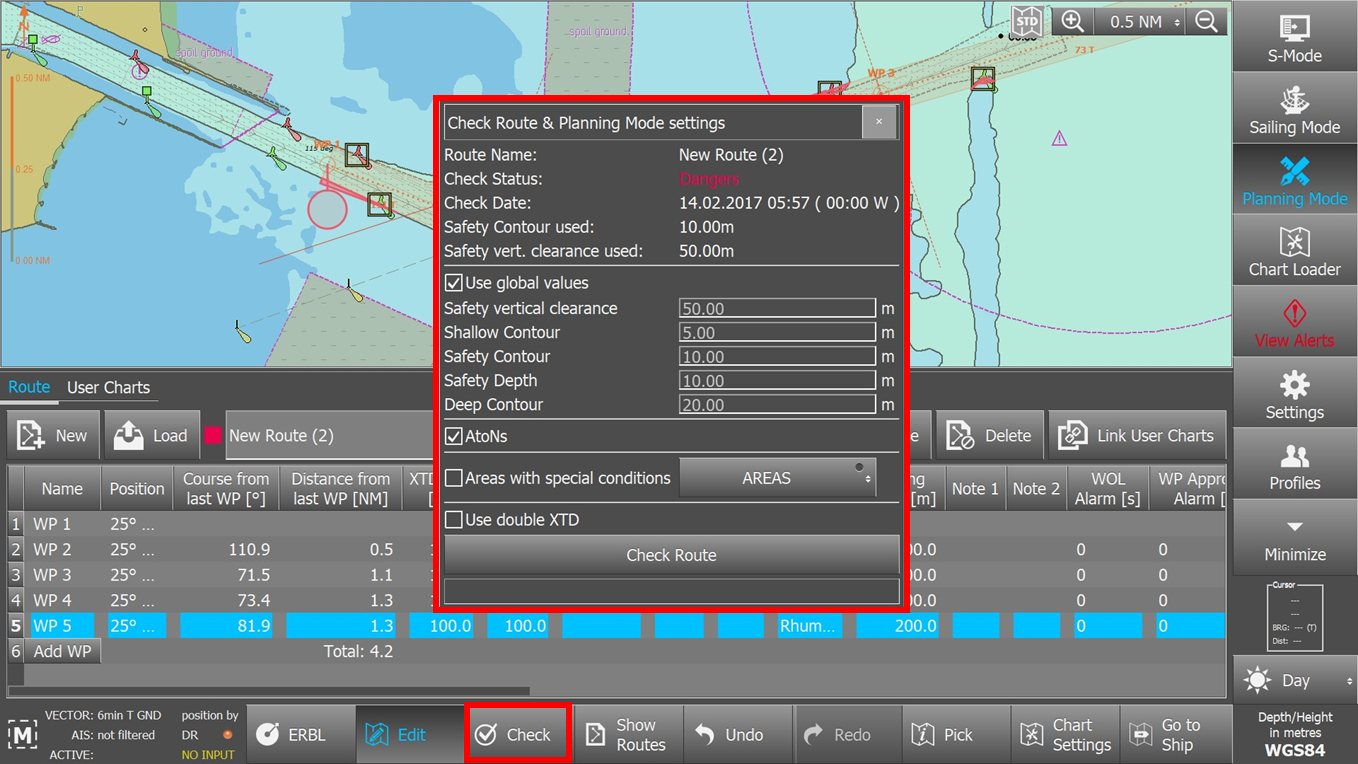
Task: Undo the last route edit
Action: tap(738, 733)
